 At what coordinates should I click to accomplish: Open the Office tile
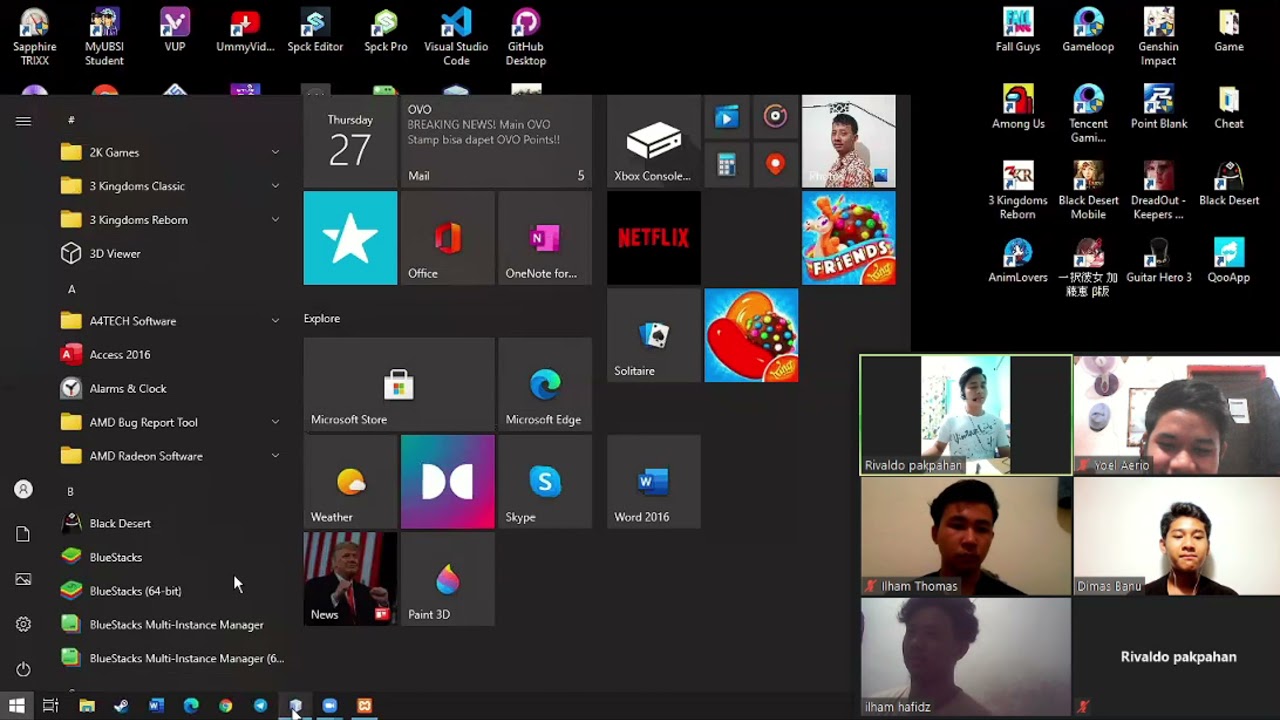[447, 238]
